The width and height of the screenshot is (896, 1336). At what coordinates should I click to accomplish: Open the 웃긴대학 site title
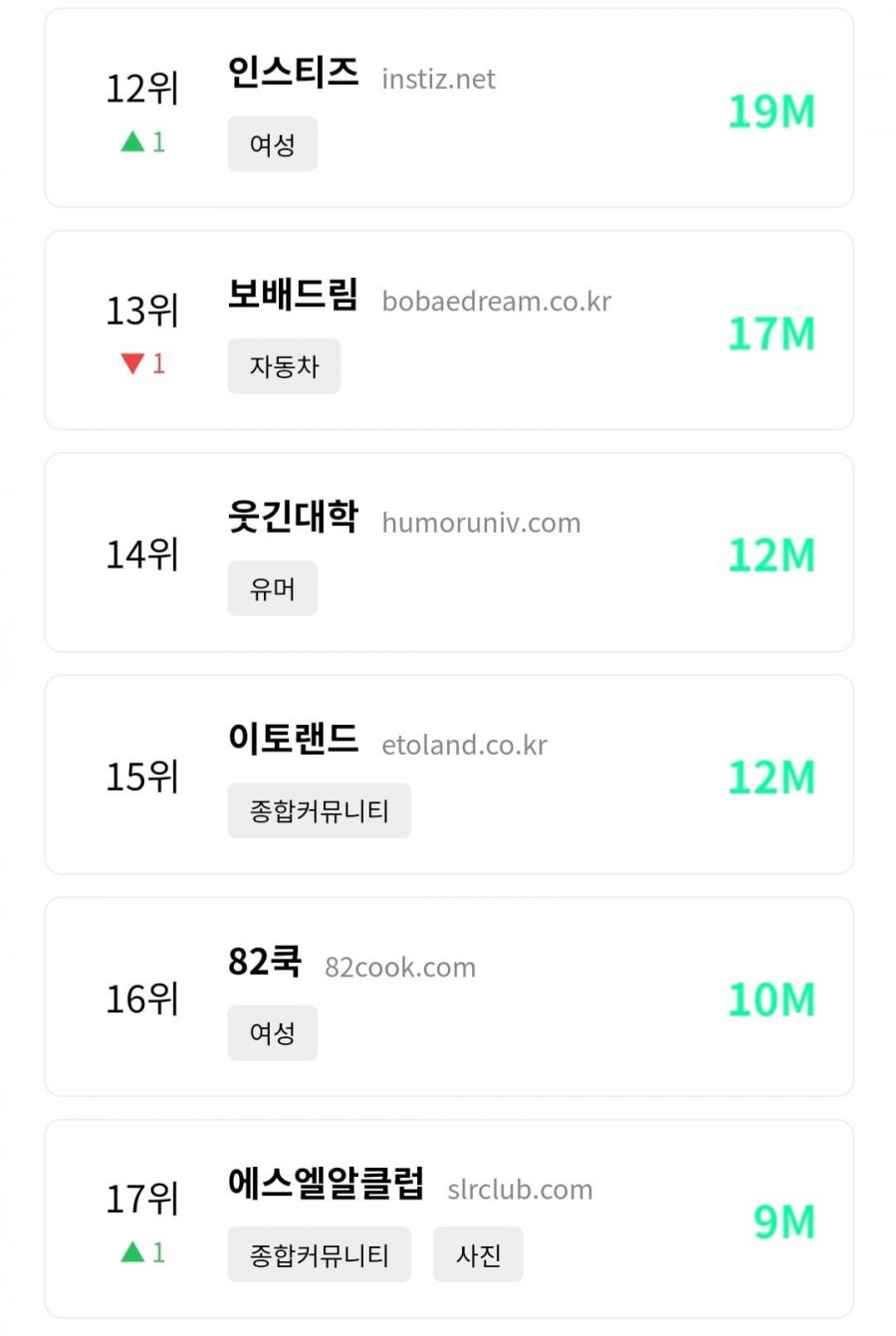293,517
